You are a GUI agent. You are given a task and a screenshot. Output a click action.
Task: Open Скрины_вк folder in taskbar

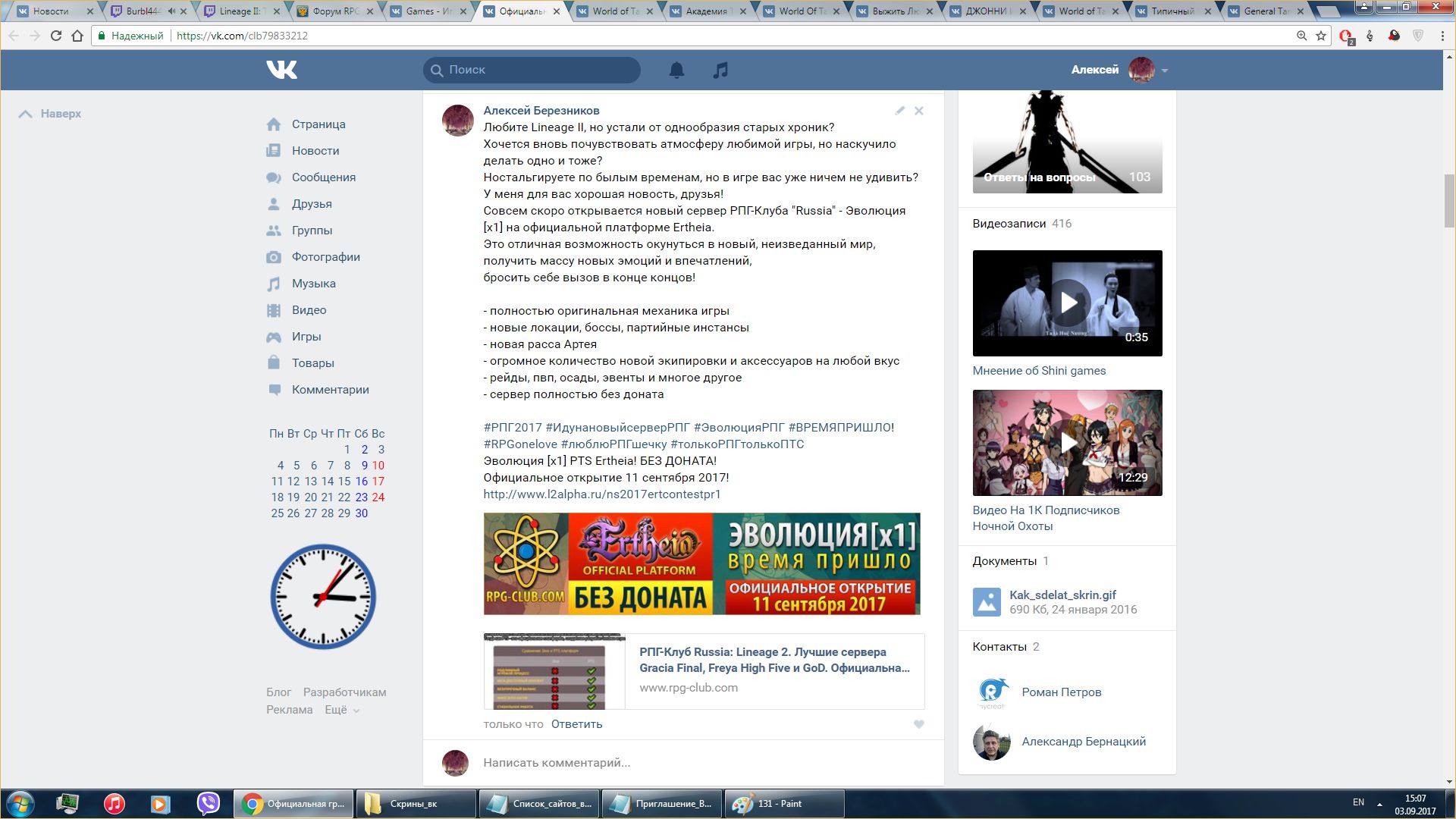tap(416, 804)
